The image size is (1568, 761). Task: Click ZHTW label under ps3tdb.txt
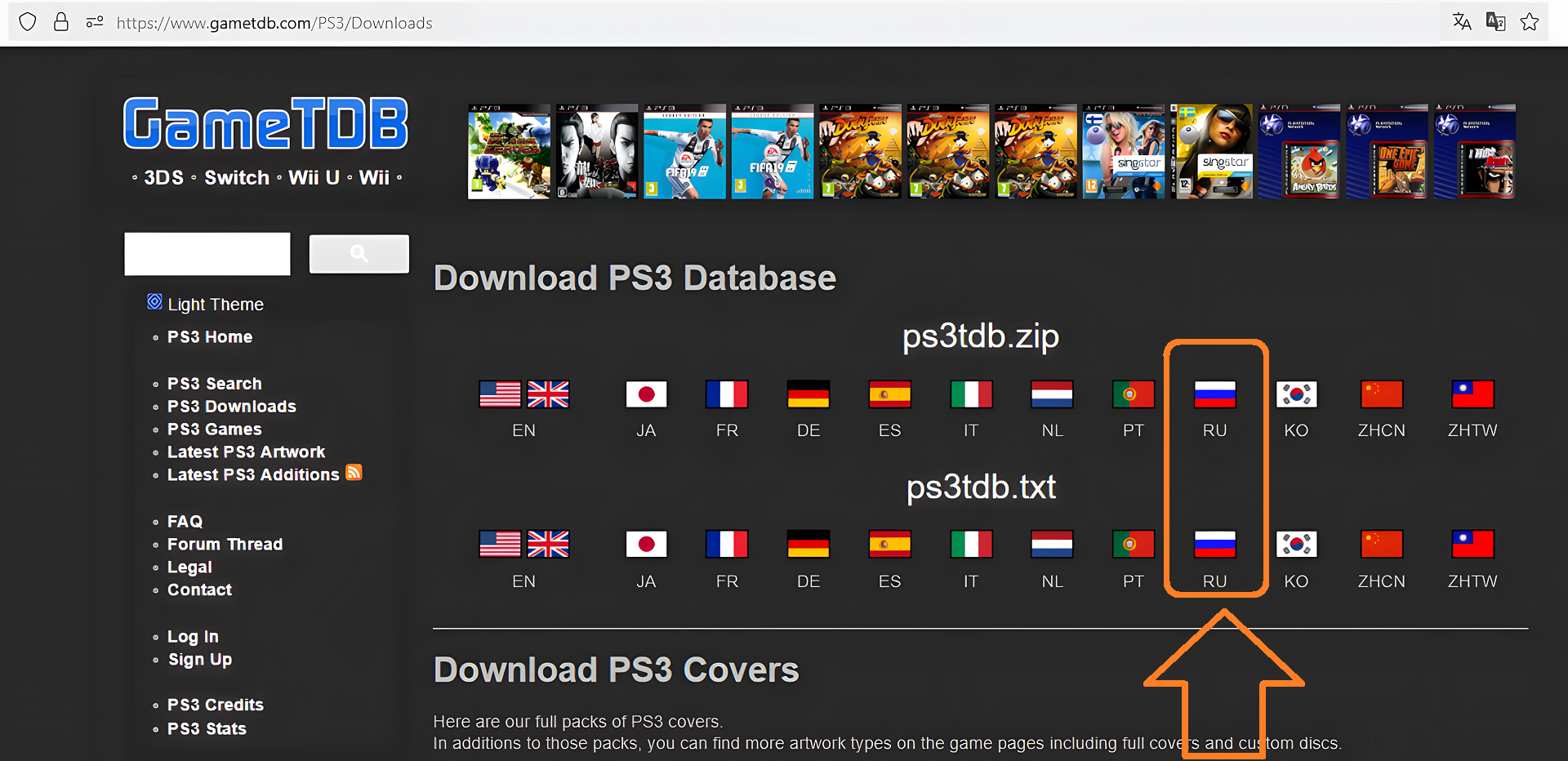(1472, 582)
